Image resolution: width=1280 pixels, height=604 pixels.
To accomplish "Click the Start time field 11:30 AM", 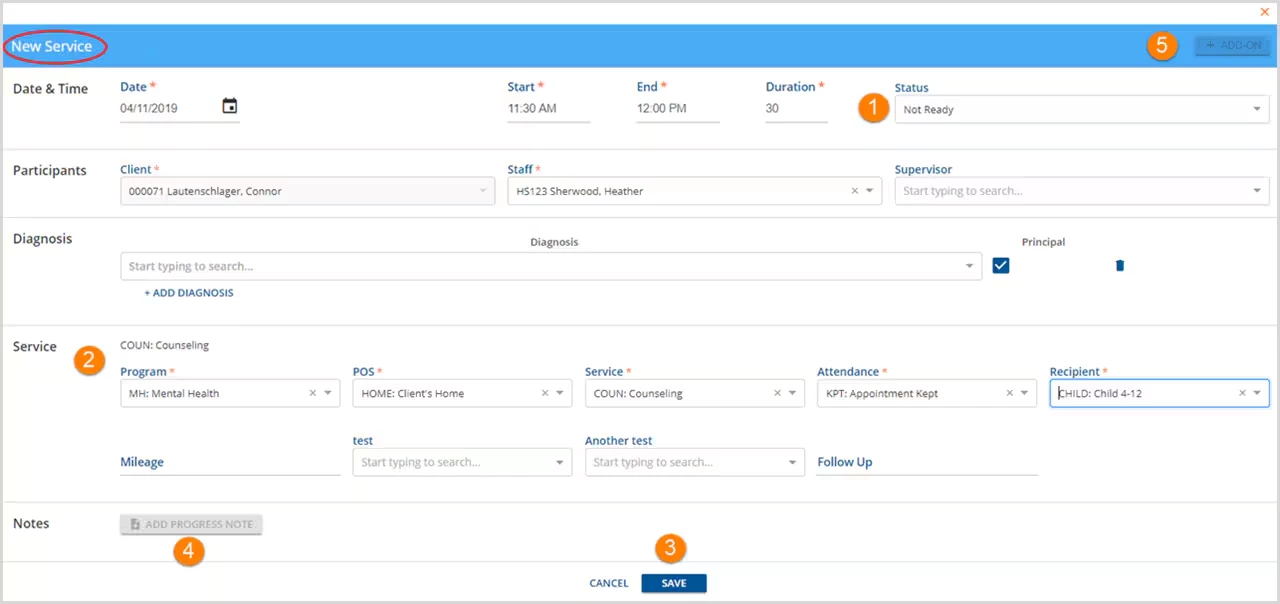I will coord(548,108).
